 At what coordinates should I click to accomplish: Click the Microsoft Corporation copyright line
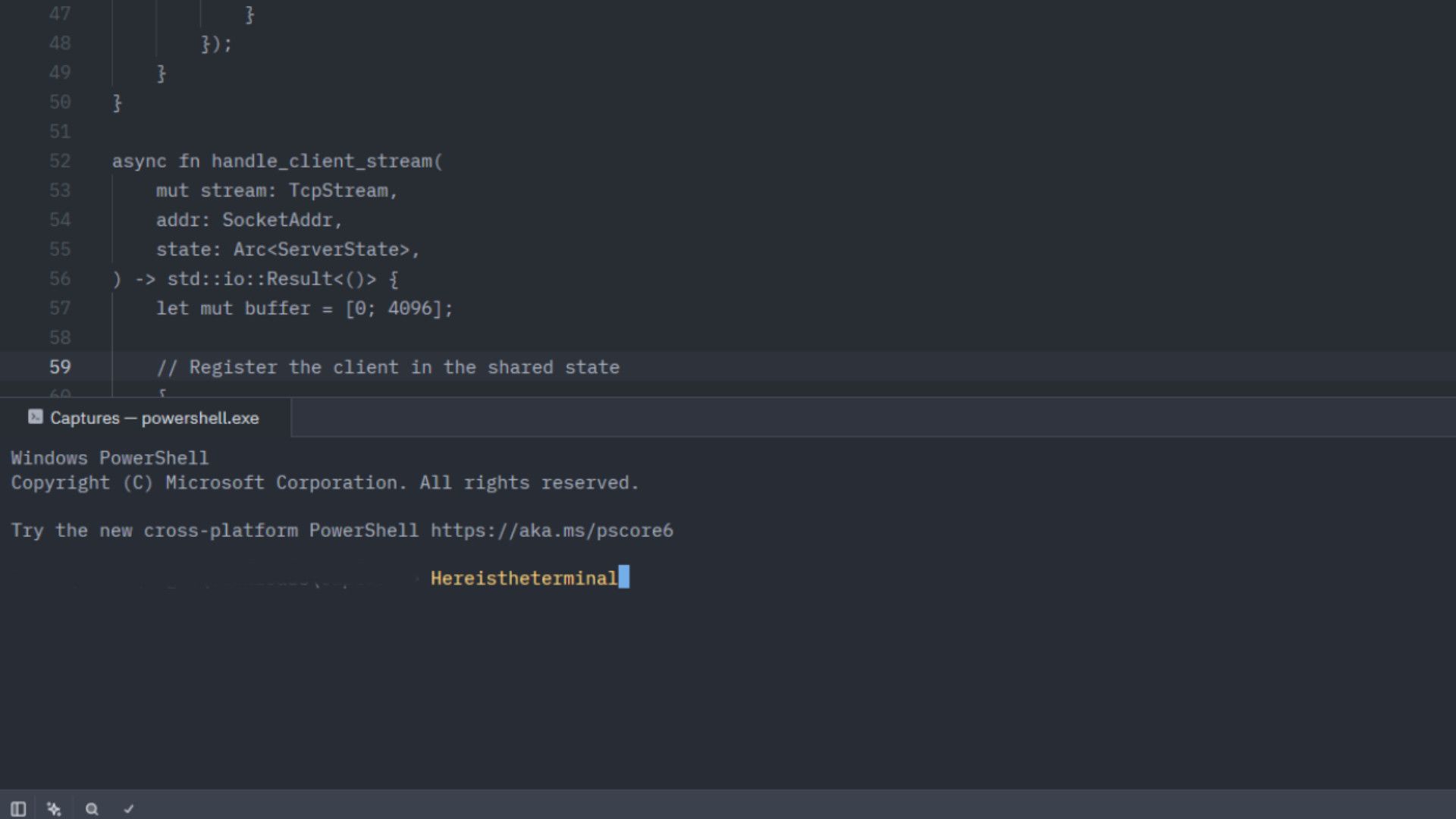(x=325, y=483)
